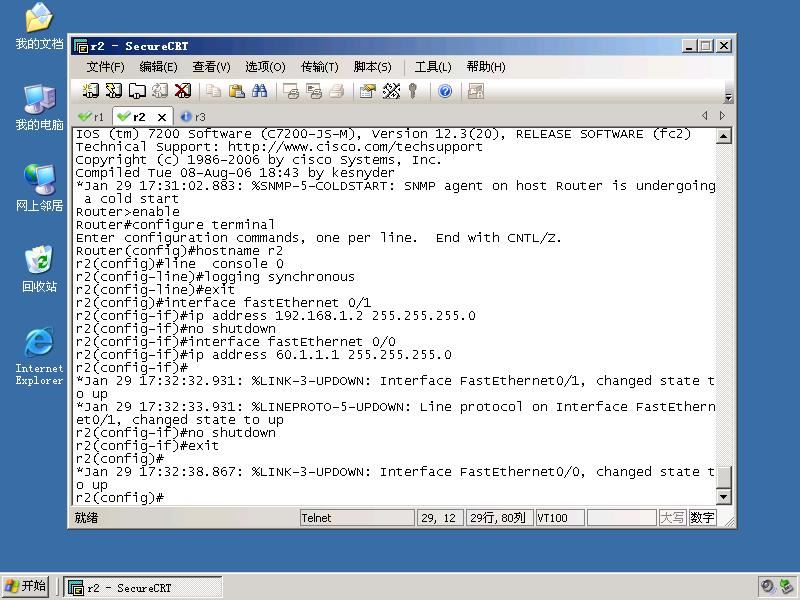
Task: Click the Disconnect red X icon
Action: (x=183, y=91)
